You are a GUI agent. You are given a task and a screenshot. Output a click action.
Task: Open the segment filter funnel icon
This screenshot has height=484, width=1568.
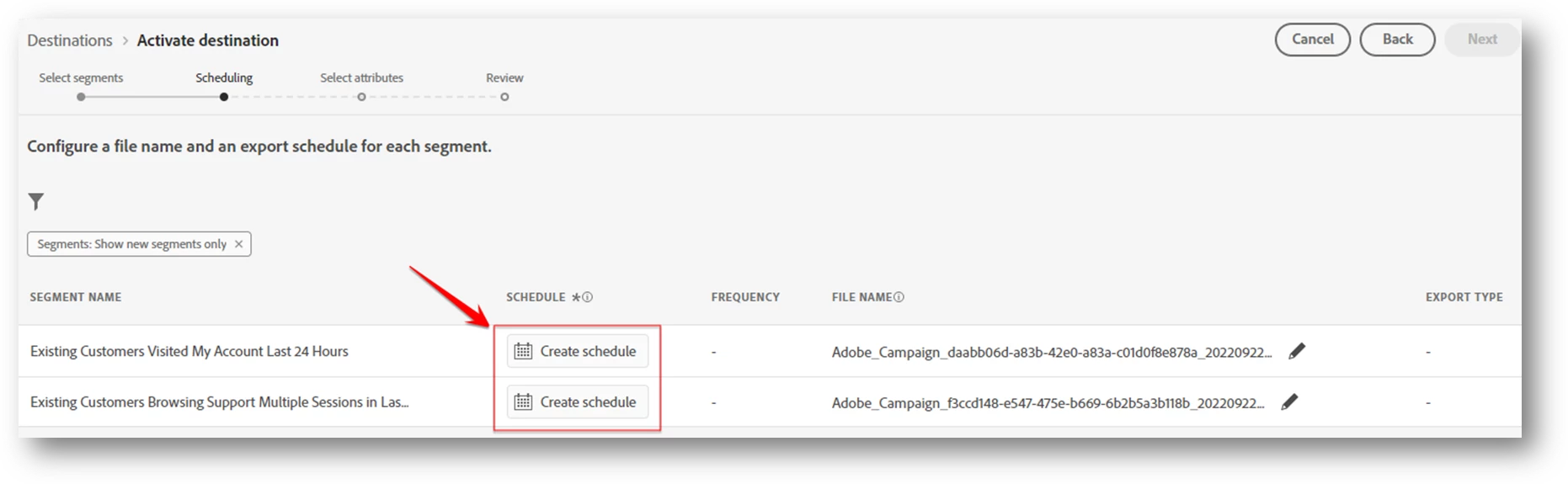pos(35,201)
